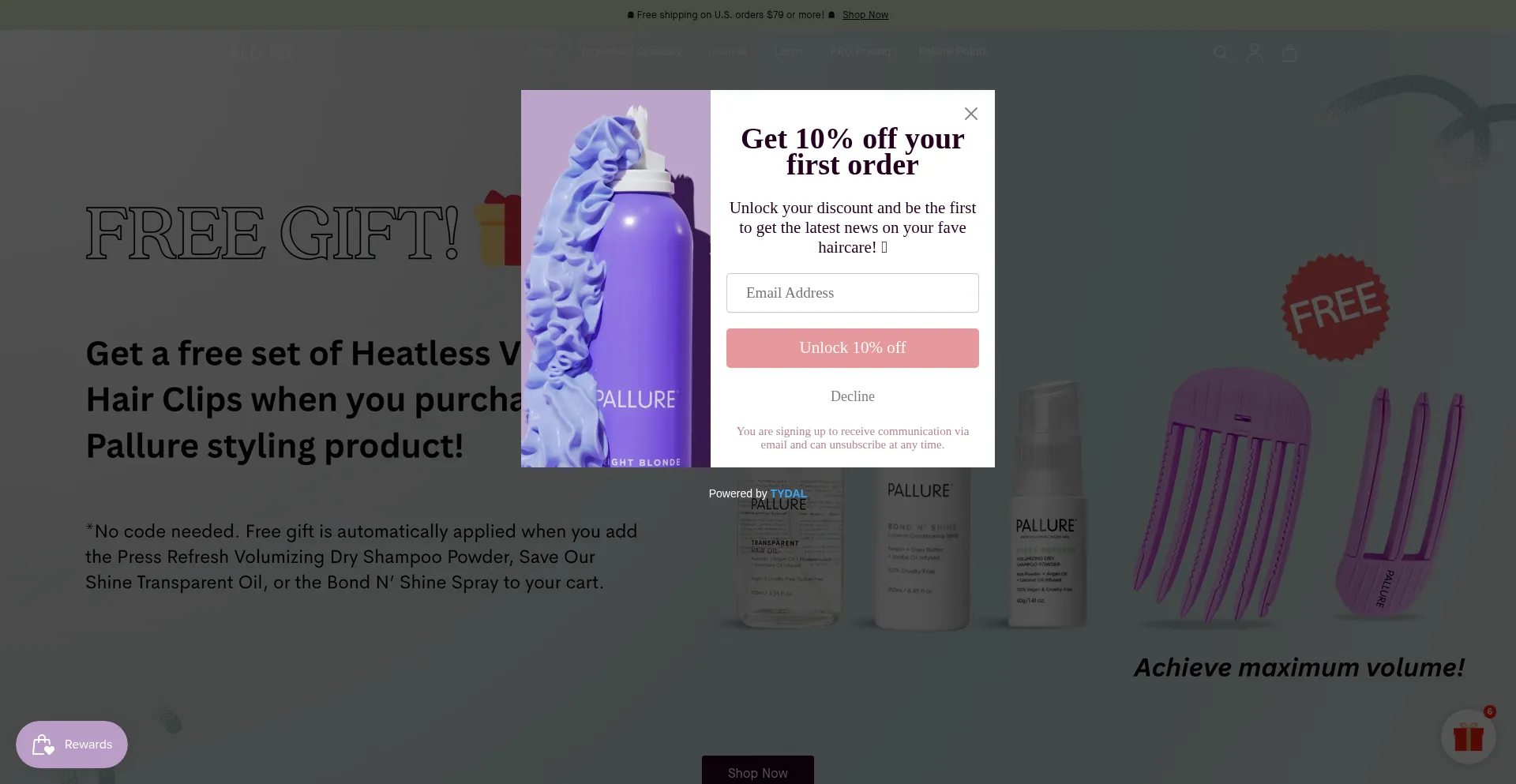The width and height of the screenshot is (1516, 784).
Task: Open the Rewards bag icon
Action: (43, 745)
